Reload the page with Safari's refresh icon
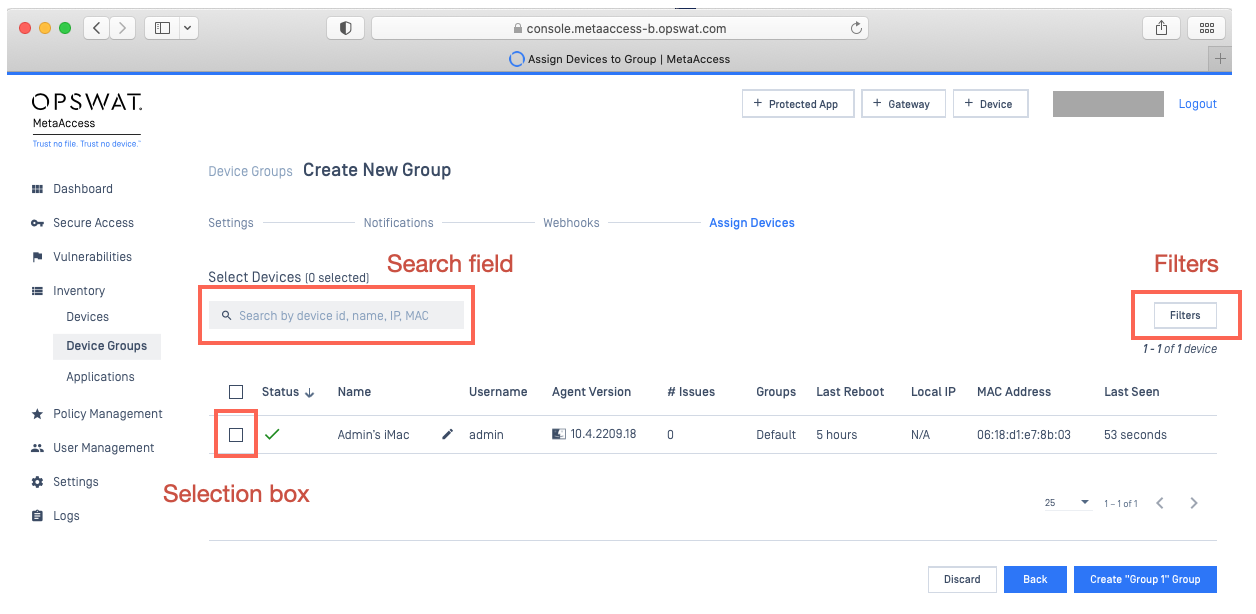 856,29
